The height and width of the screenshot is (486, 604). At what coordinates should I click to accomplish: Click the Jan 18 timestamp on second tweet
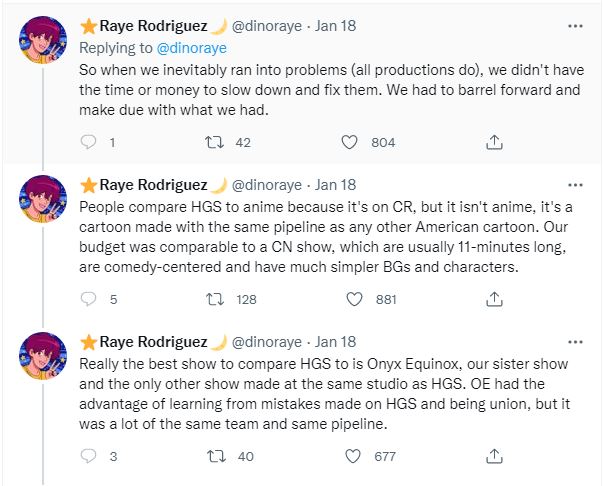click(335, 185)
